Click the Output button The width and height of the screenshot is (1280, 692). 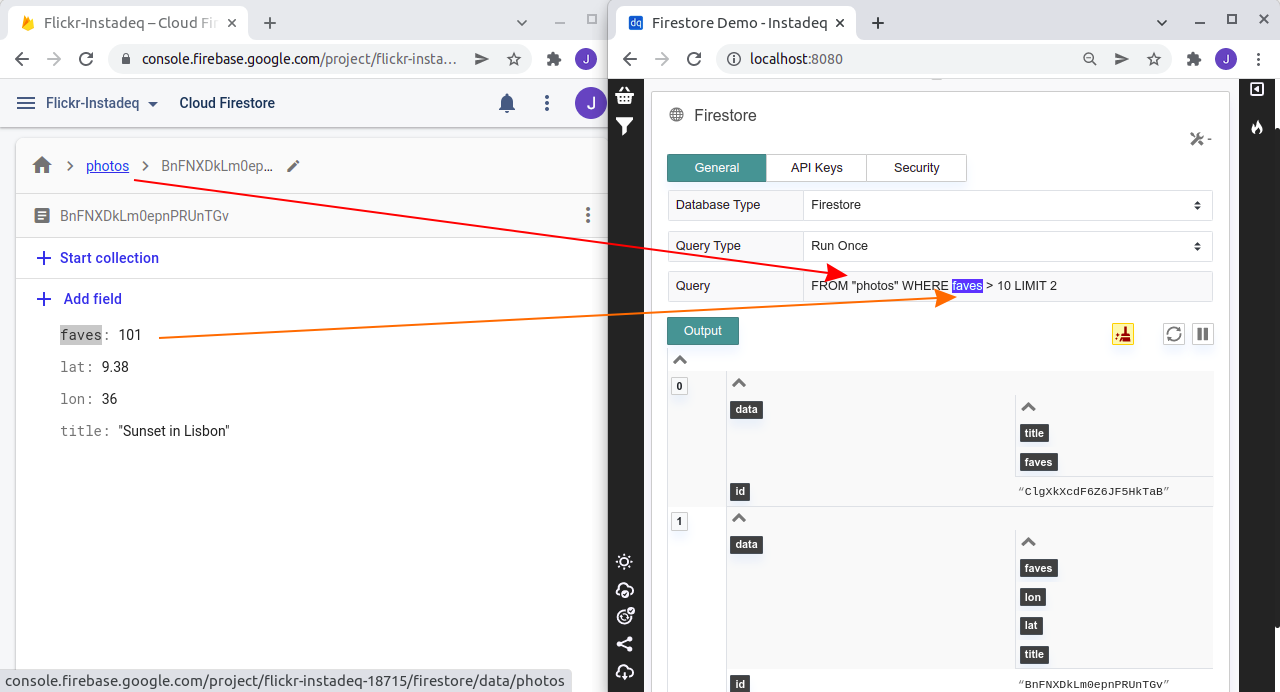click(x=703, y=331)
